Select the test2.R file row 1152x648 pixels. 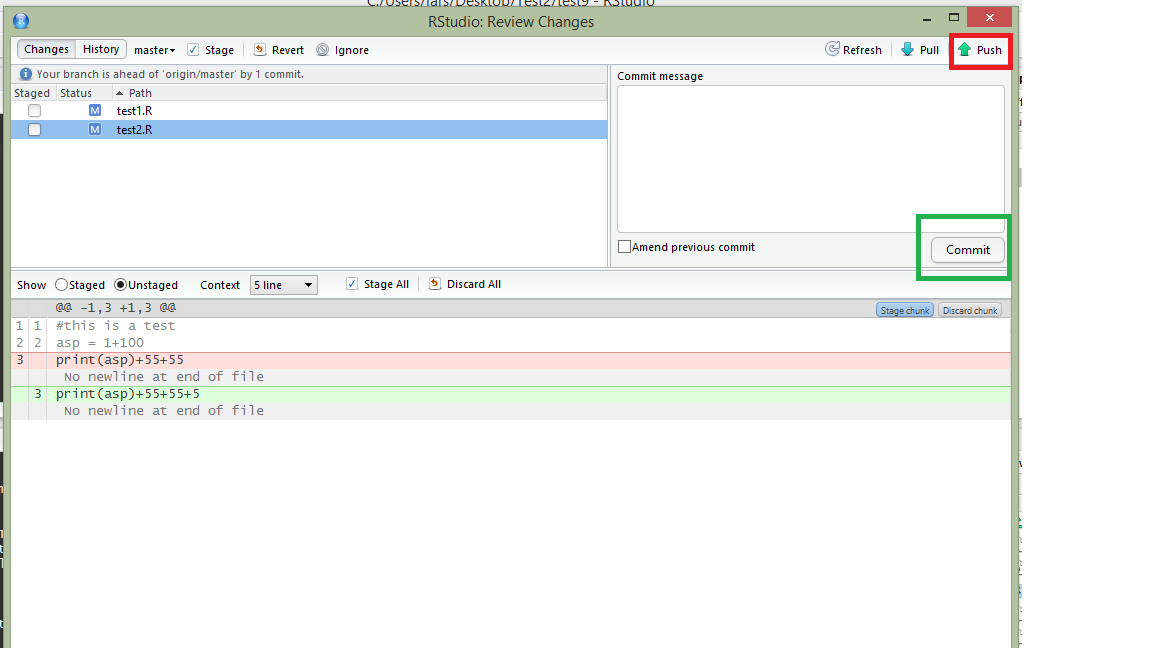tap(309, 129)
